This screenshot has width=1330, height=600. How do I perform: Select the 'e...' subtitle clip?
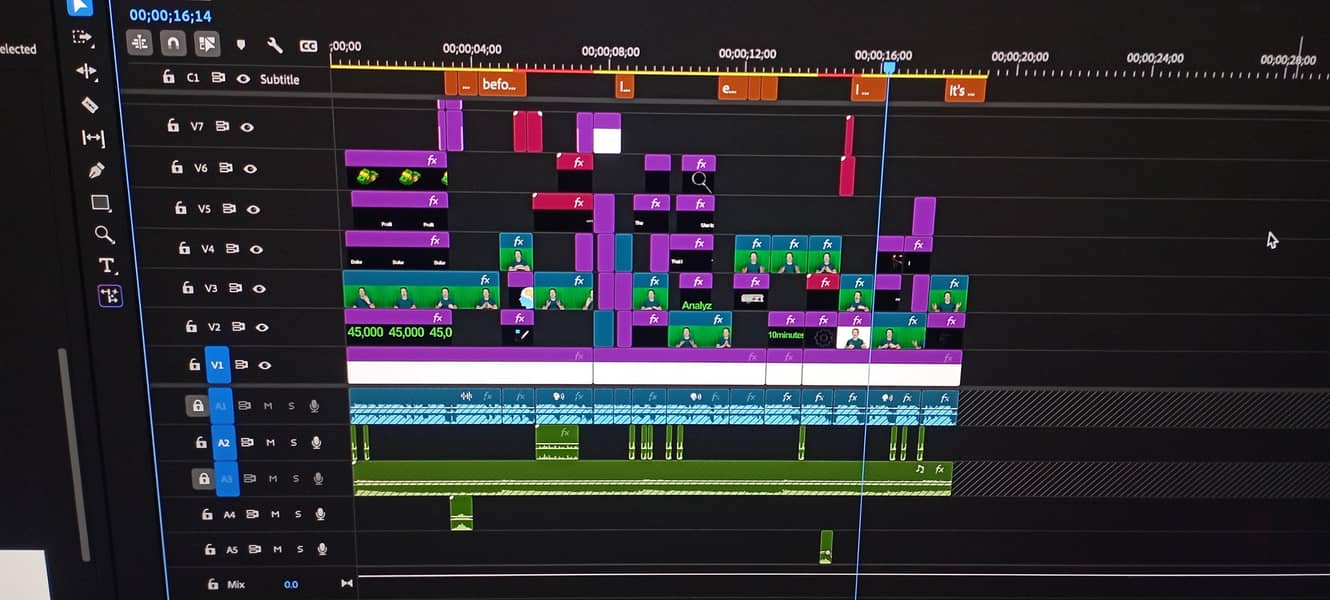733,88
